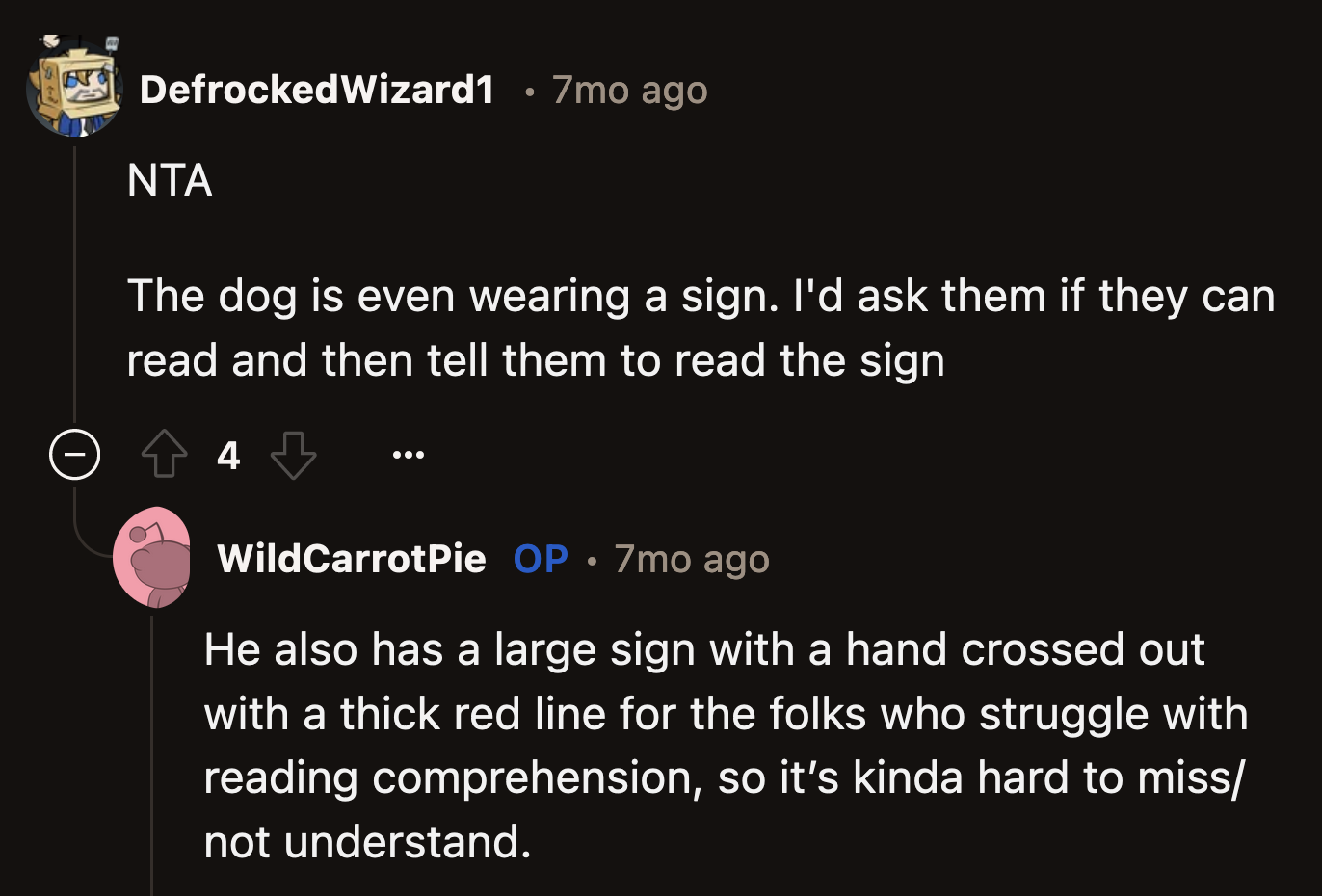Click the 7mo ago timestamp on the top comment
The image size is (1322, 896).
pyautogui.click(x=628, y=90)
